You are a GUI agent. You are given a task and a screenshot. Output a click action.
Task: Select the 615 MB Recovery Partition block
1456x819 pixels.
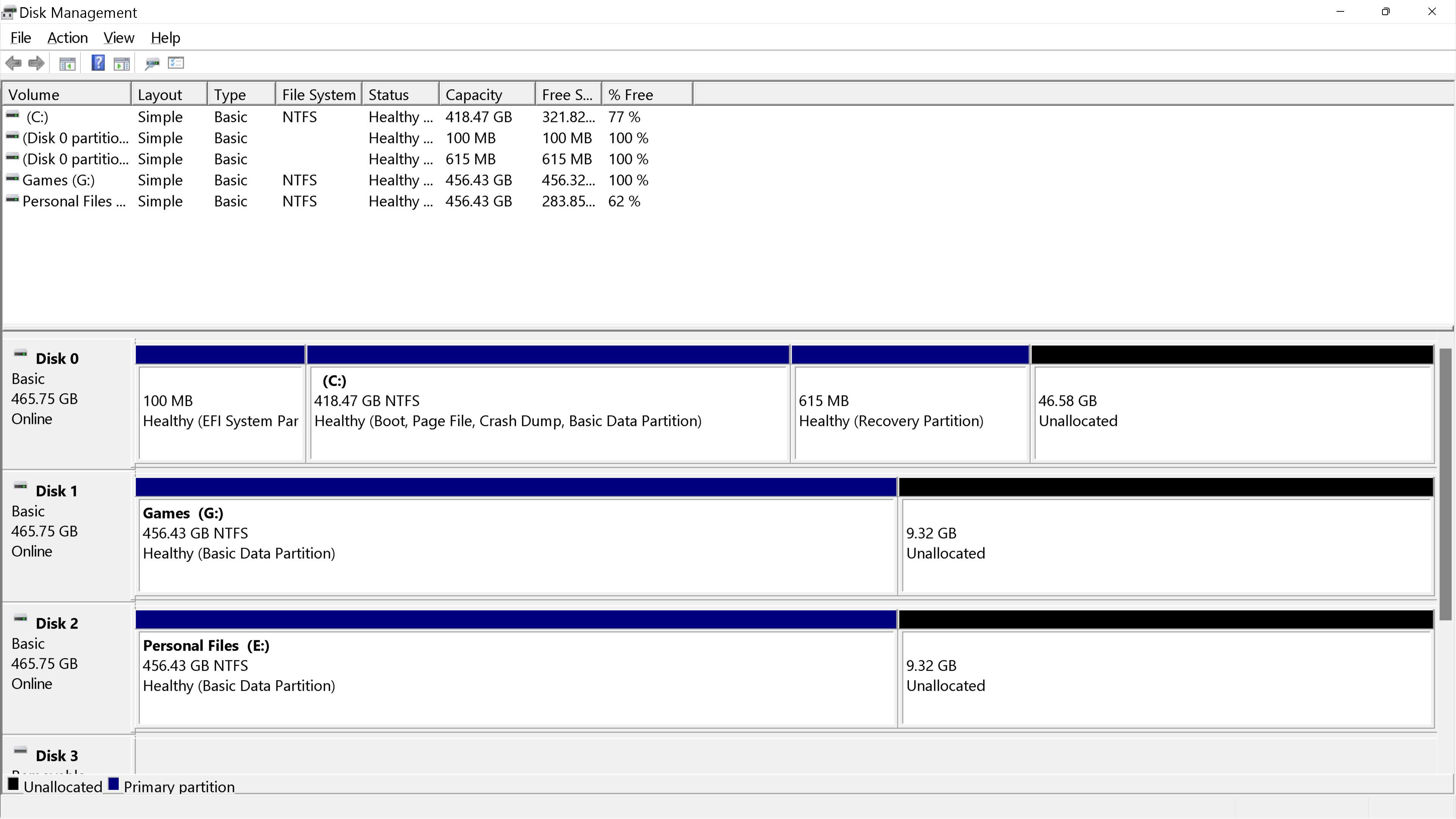click(x=910, y=404)
